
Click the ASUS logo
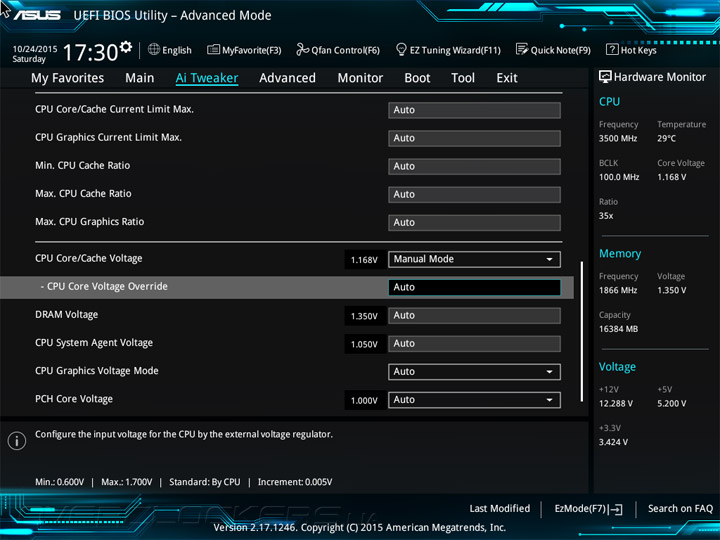[x=37, y=15]
